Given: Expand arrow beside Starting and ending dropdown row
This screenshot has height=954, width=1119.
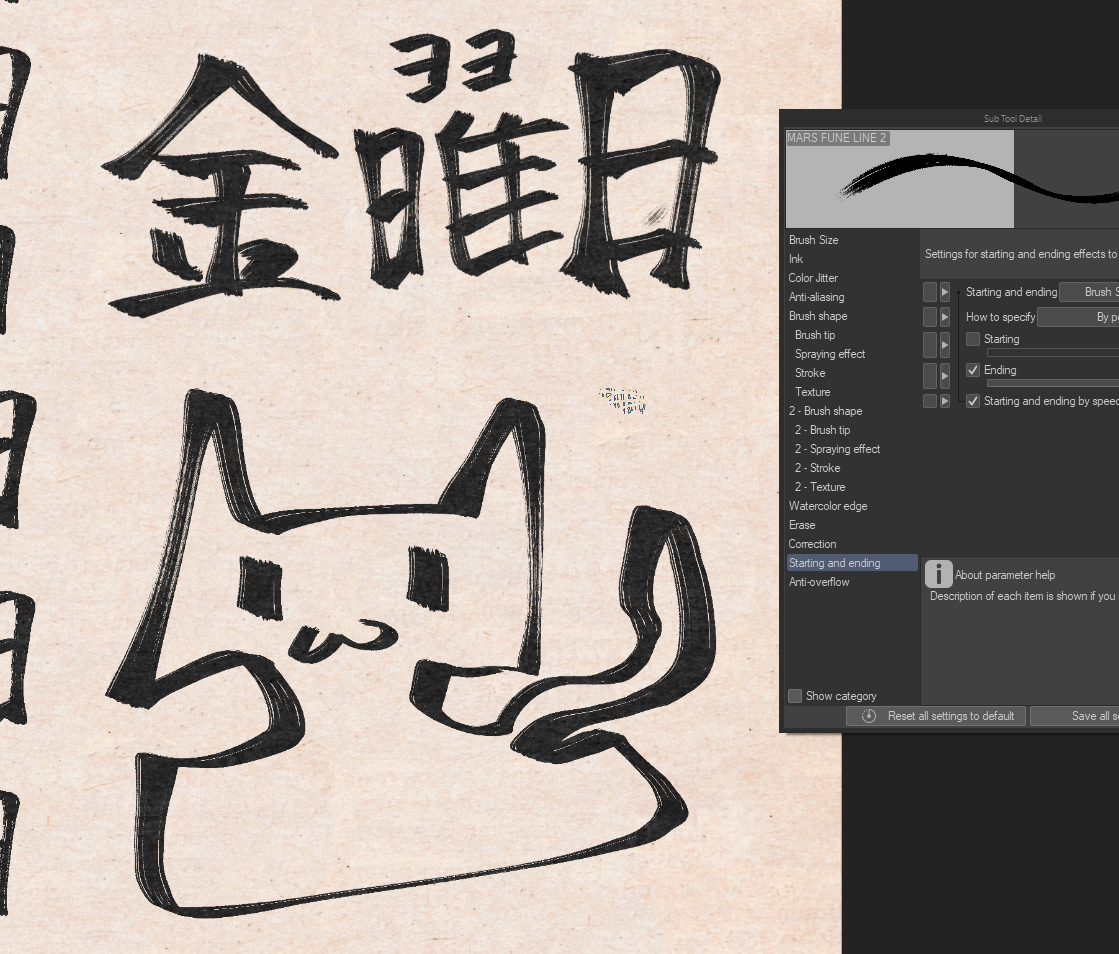Looking at the screenshot, I should [945, 292].
